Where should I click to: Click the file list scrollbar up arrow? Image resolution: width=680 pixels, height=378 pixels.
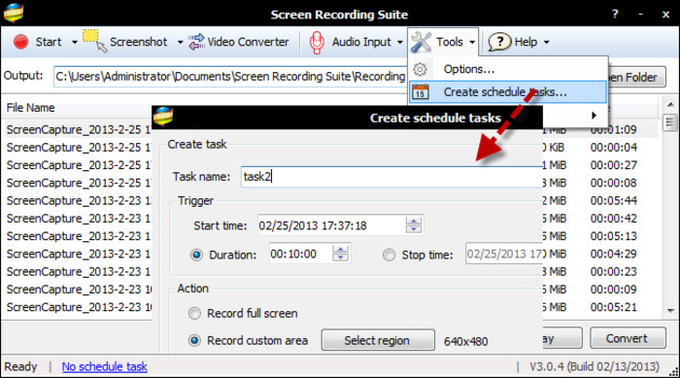point(670,105)
